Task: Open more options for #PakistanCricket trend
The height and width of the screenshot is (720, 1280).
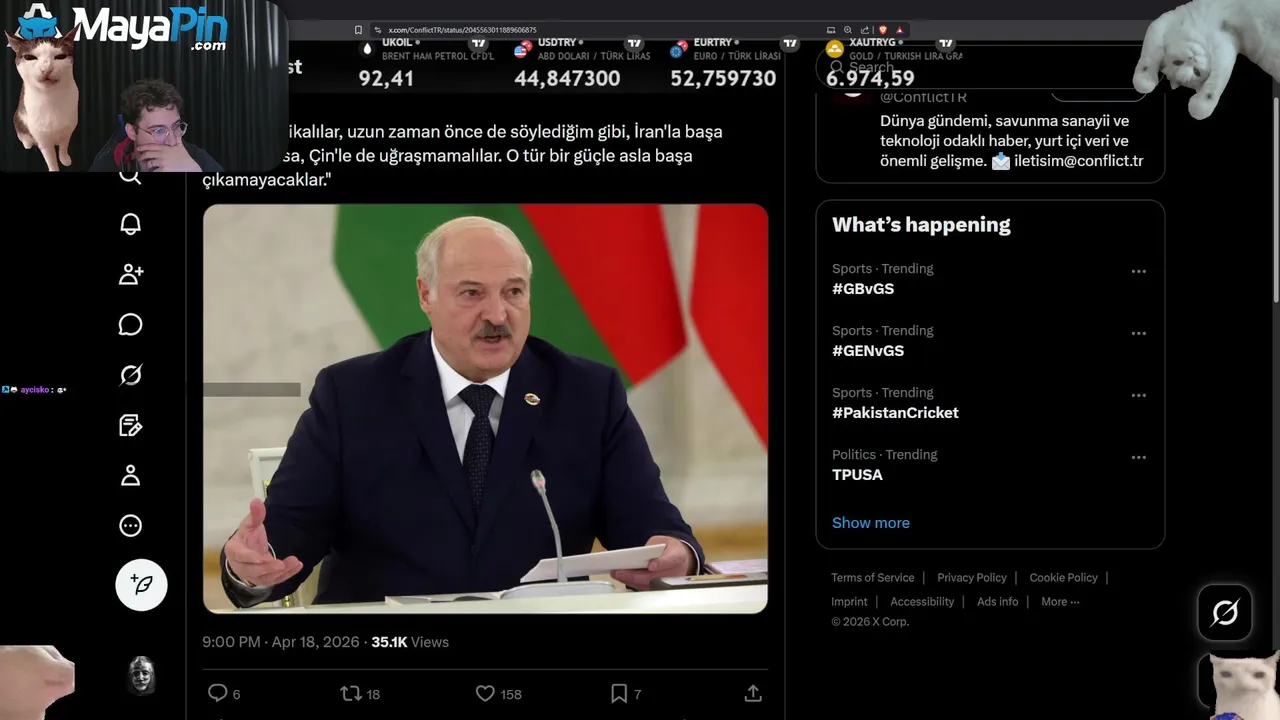Action: pos(1138,396)
